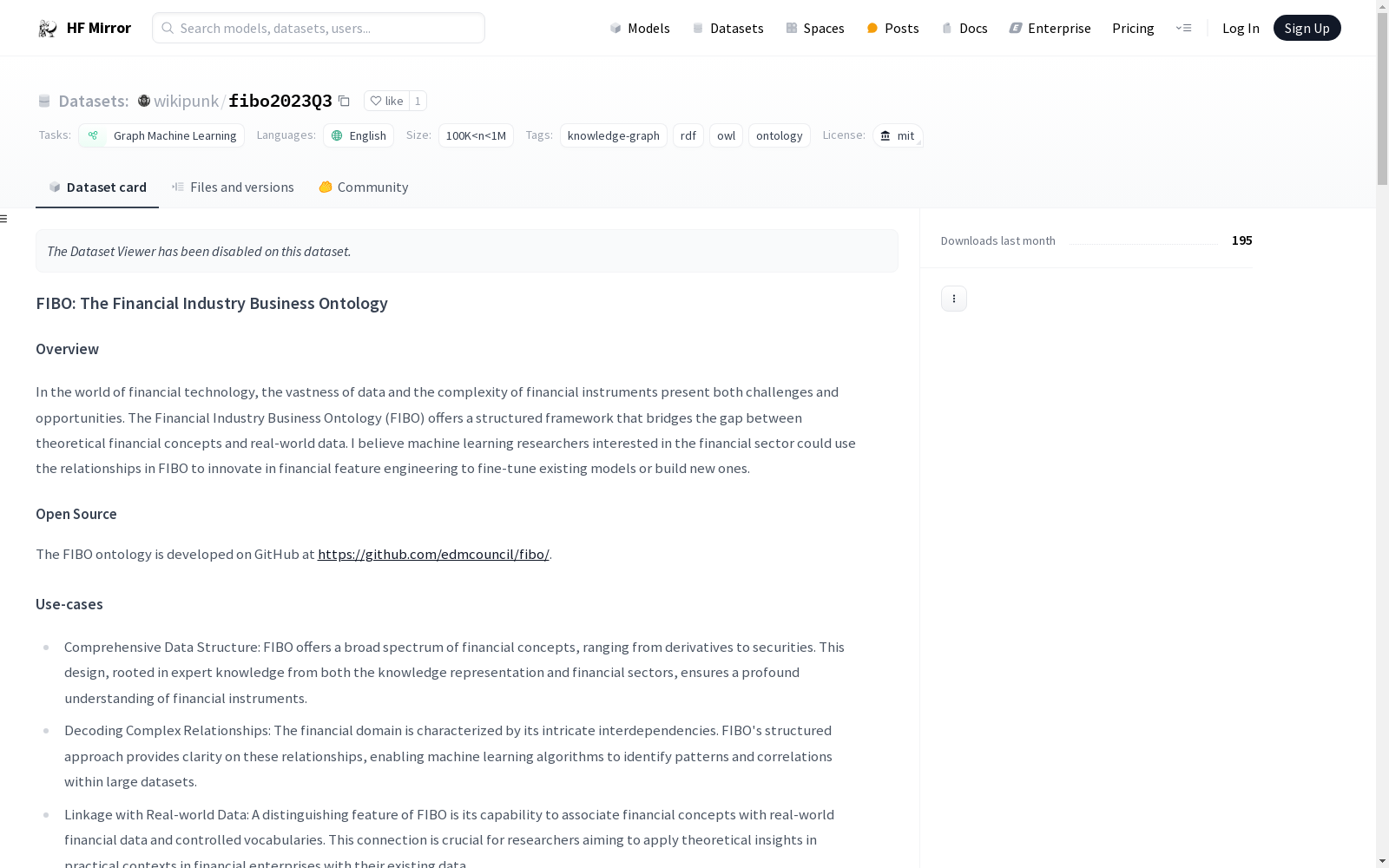Screen dimensions: 1389x868
Task: Click the downloads count 195
Action: point(1241,240)
